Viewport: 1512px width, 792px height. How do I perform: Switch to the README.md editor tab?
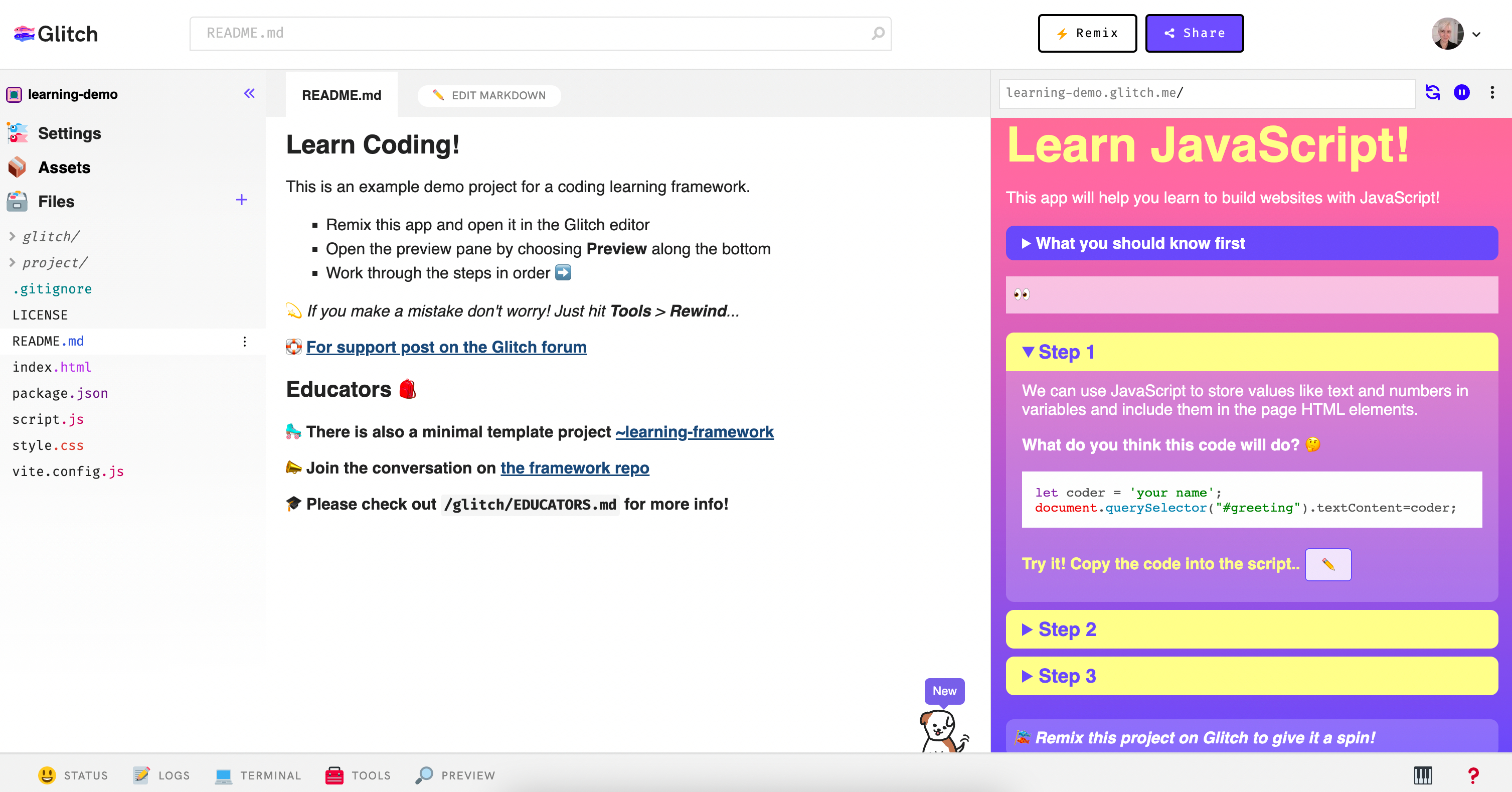[341, 94]
